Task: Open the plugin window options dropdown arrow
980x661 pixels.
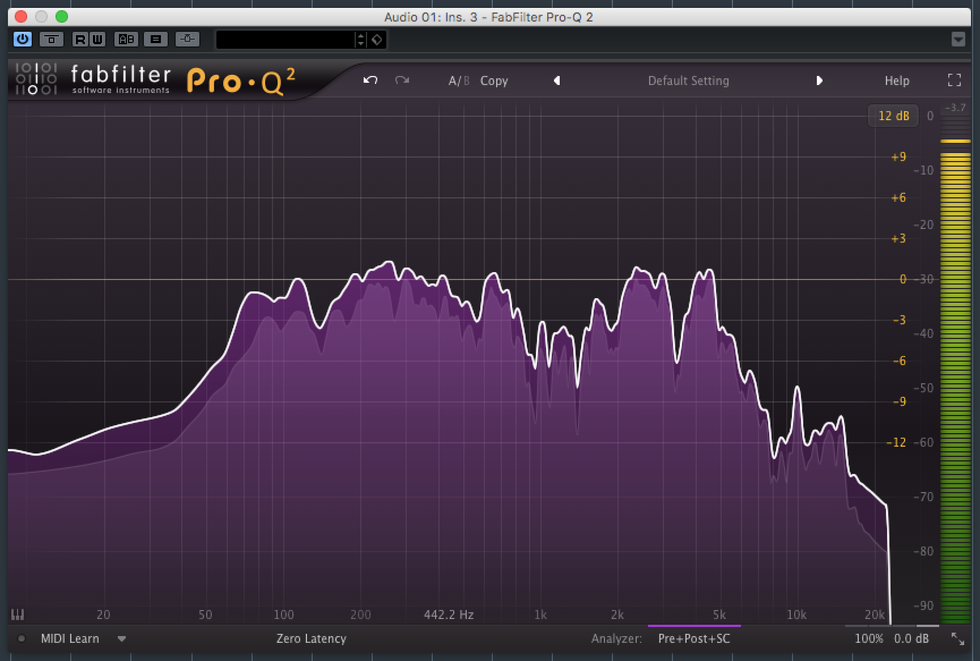Action: tap(958, 39)
